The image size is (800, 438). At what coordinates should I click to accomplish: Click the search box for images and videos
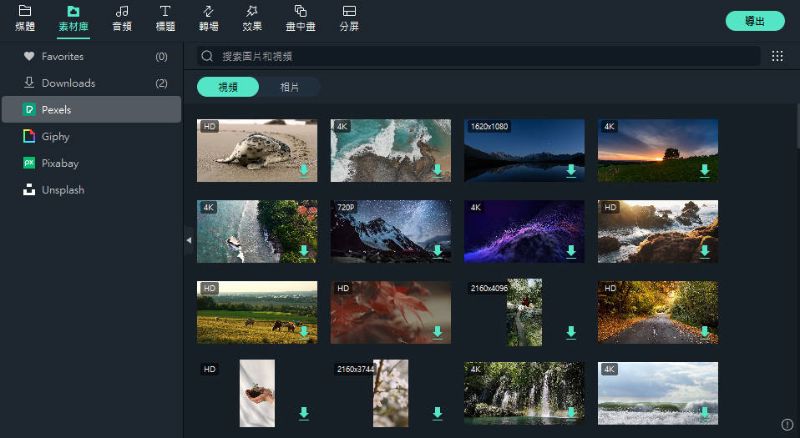[479, 56]
